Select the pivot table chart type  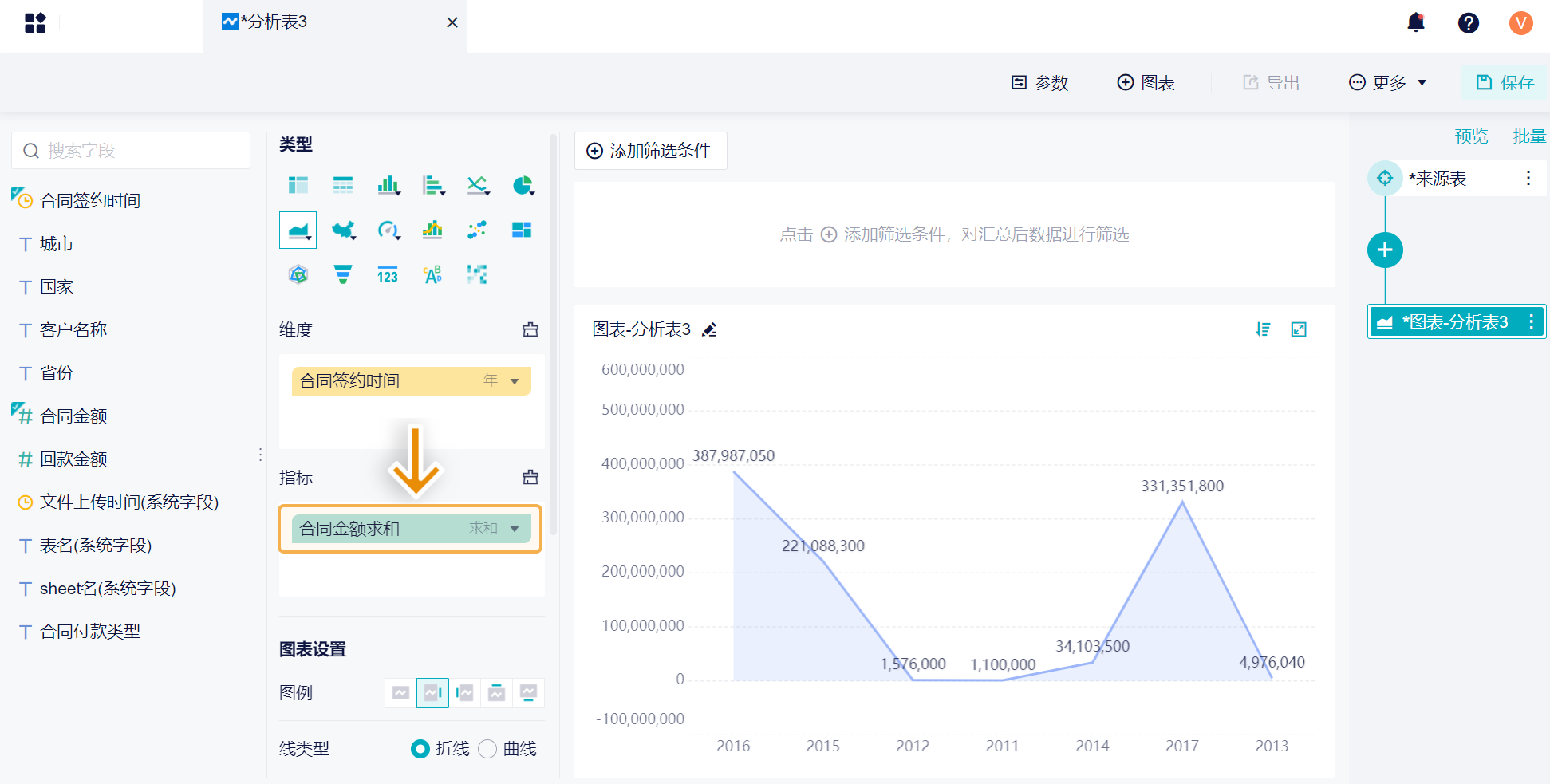[x=298, y=185]
